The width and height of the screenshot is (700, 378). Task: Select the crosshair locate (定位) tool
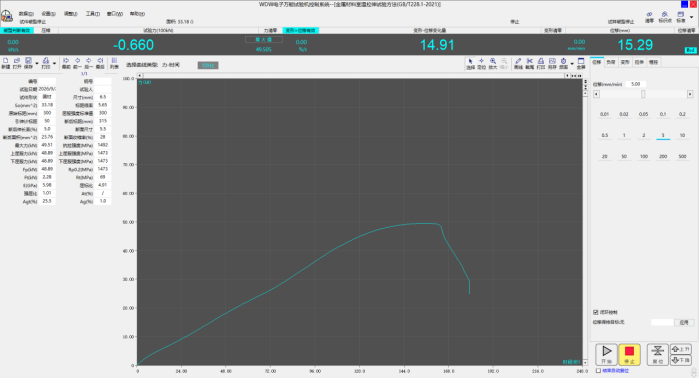click(x=481, y=63)
